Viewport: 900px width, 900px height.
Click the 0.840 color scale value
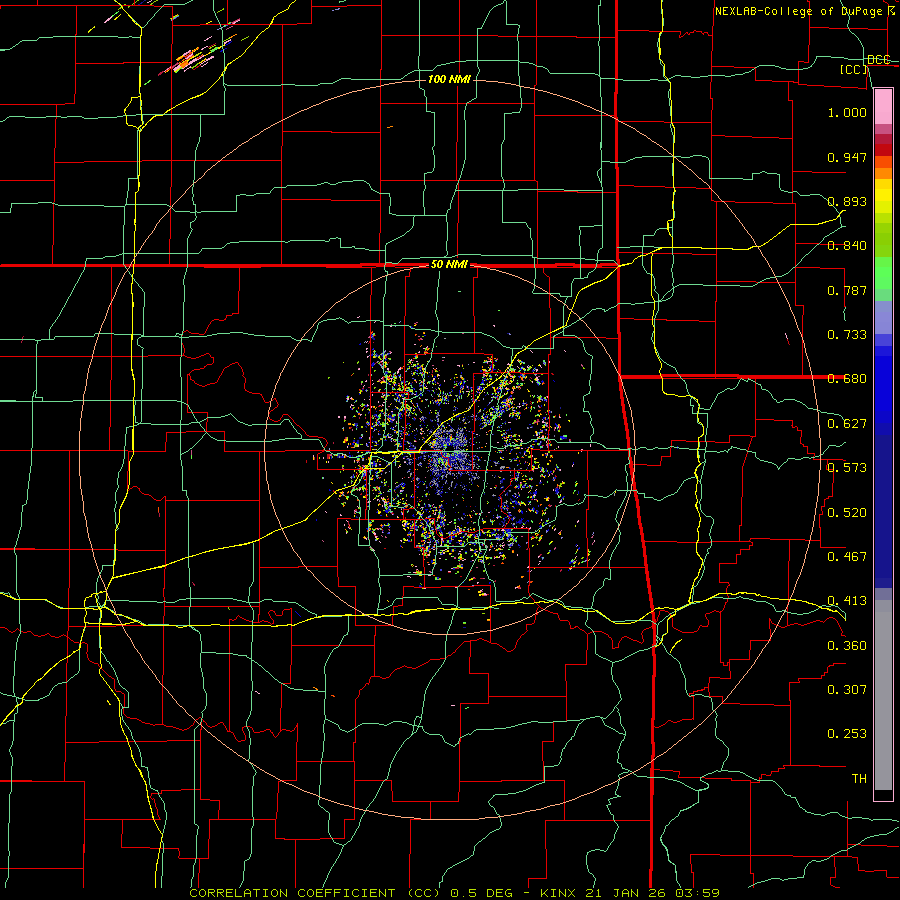pyautogui.click(x=847, y=246)
